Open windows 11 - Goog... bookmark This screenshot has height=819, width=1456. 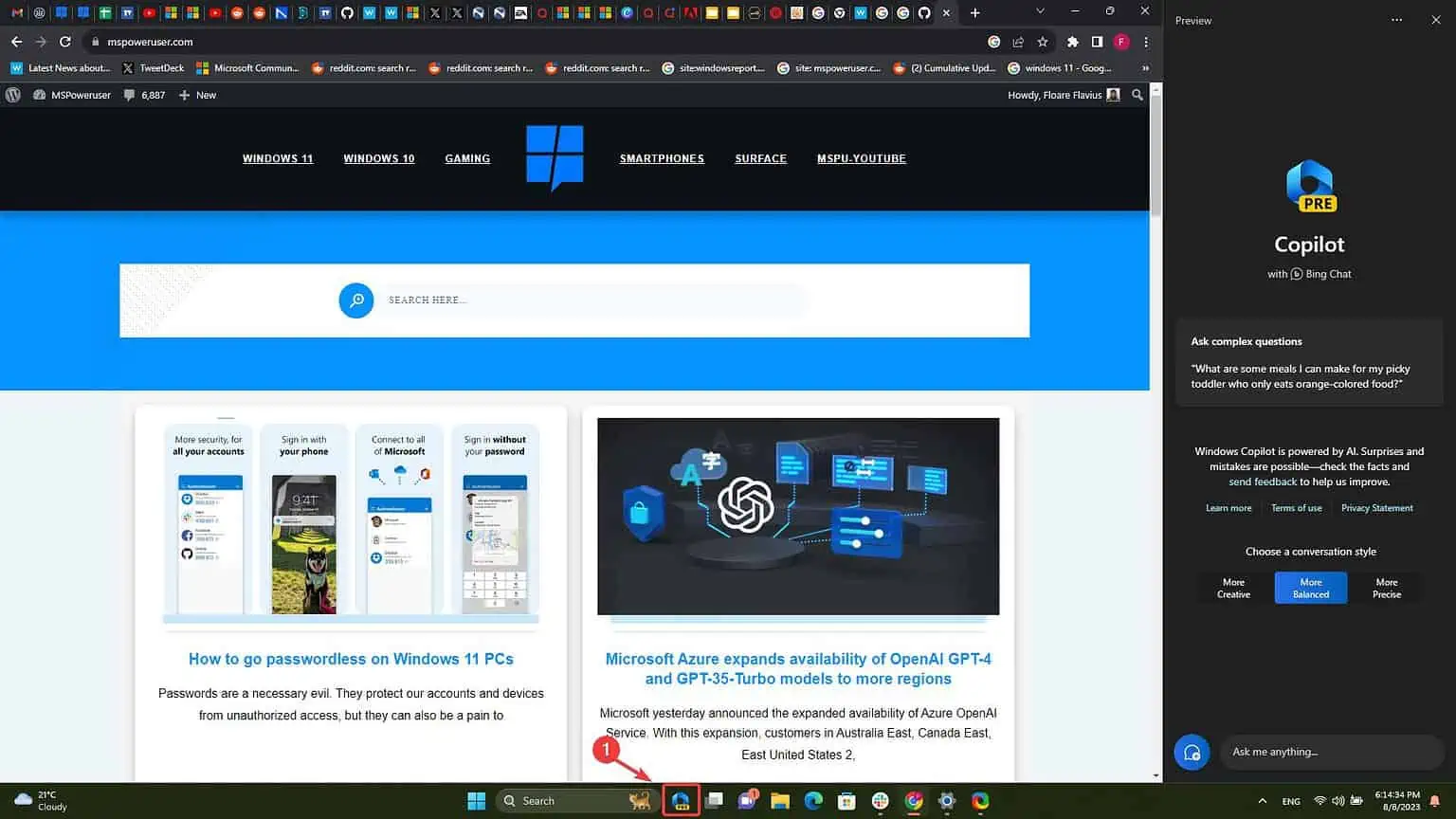1060,68
